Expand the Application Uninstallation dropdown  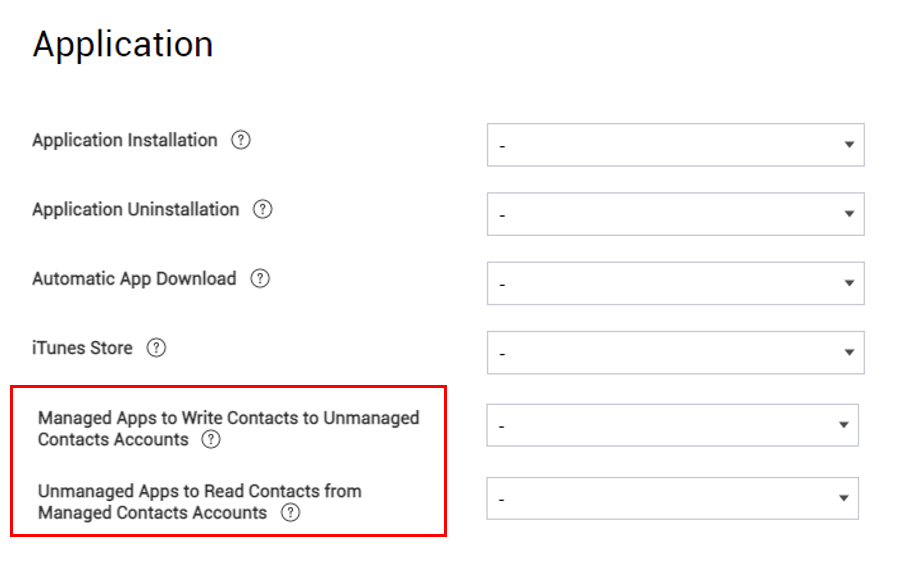tap(676, 214)
